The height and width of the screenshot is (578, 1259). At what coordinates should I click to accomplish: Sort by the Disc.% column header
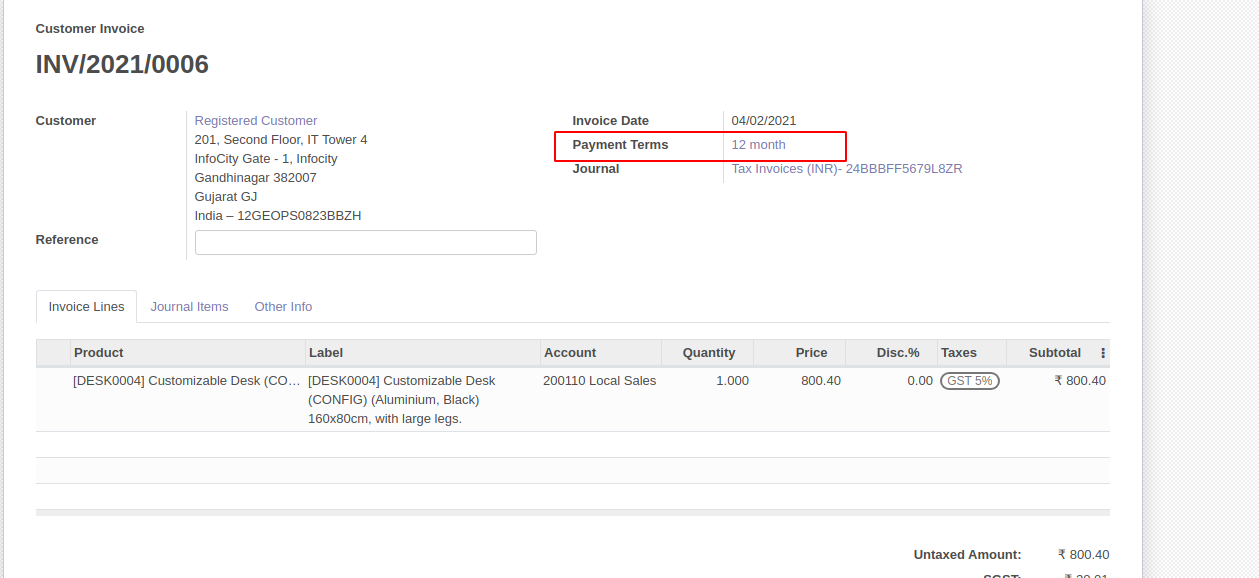892,353
